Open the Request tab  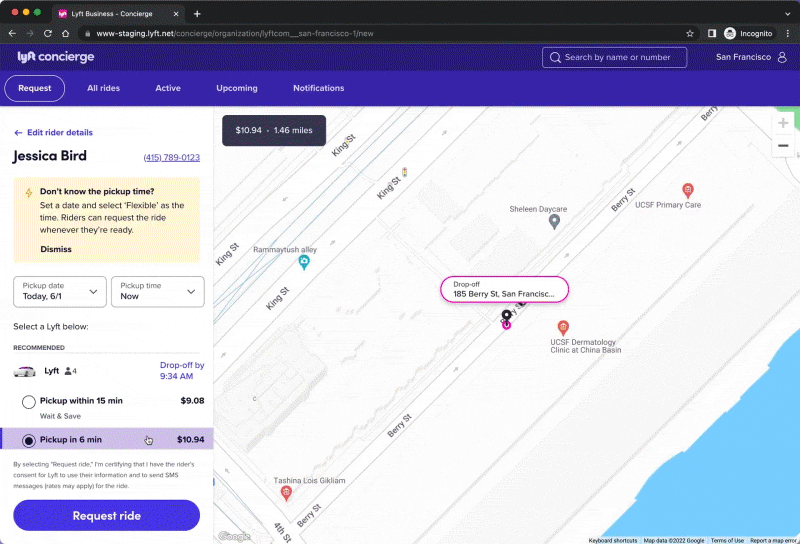pos(35,88)
